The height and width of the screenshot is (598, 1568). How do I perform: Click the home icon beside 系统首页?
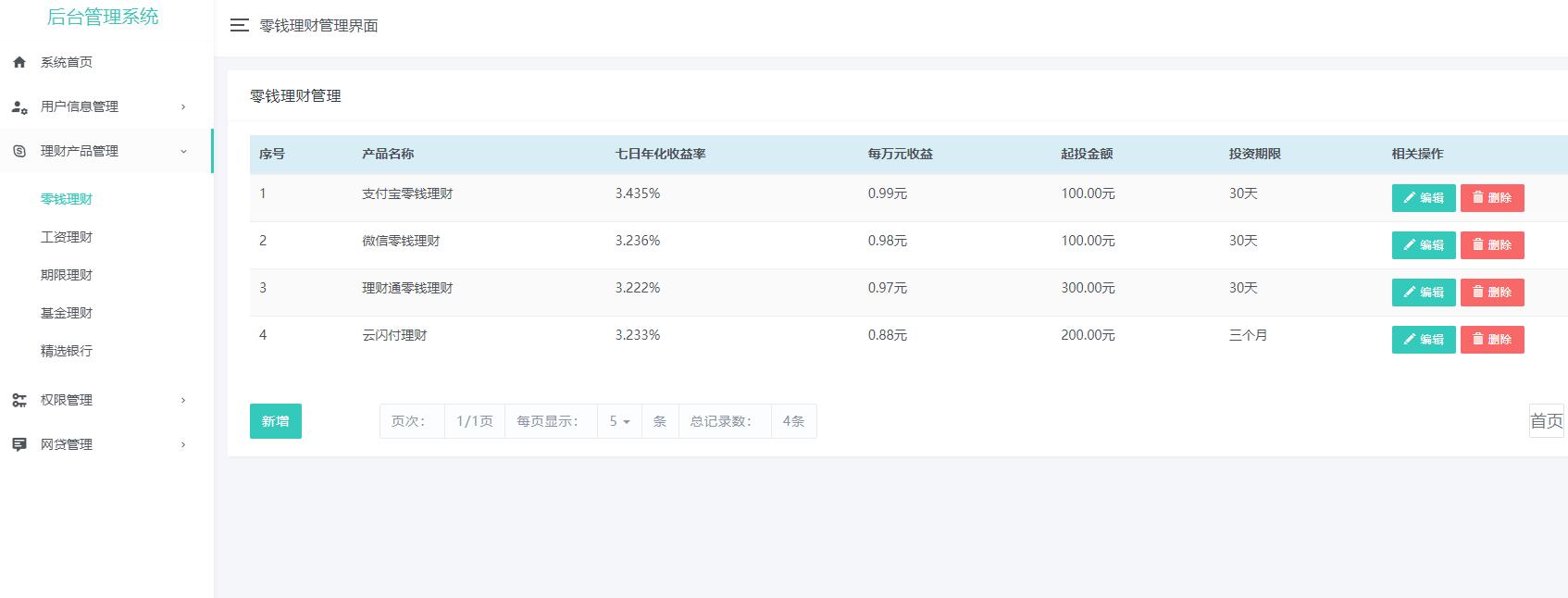[x=19, y=62]
